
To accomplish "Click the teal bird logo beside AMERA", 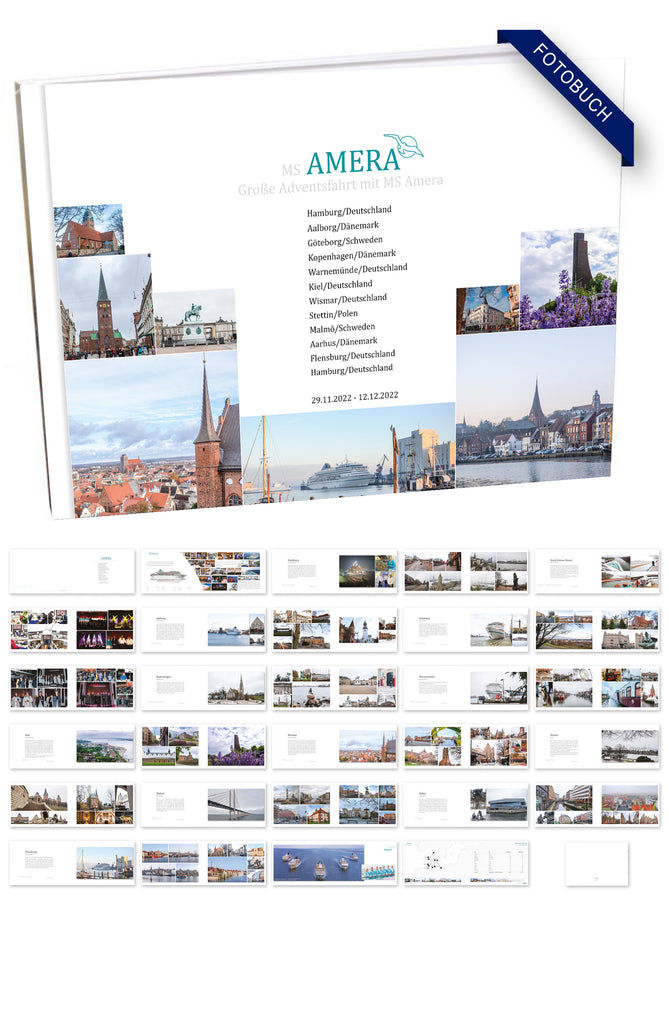I will 406,146.
